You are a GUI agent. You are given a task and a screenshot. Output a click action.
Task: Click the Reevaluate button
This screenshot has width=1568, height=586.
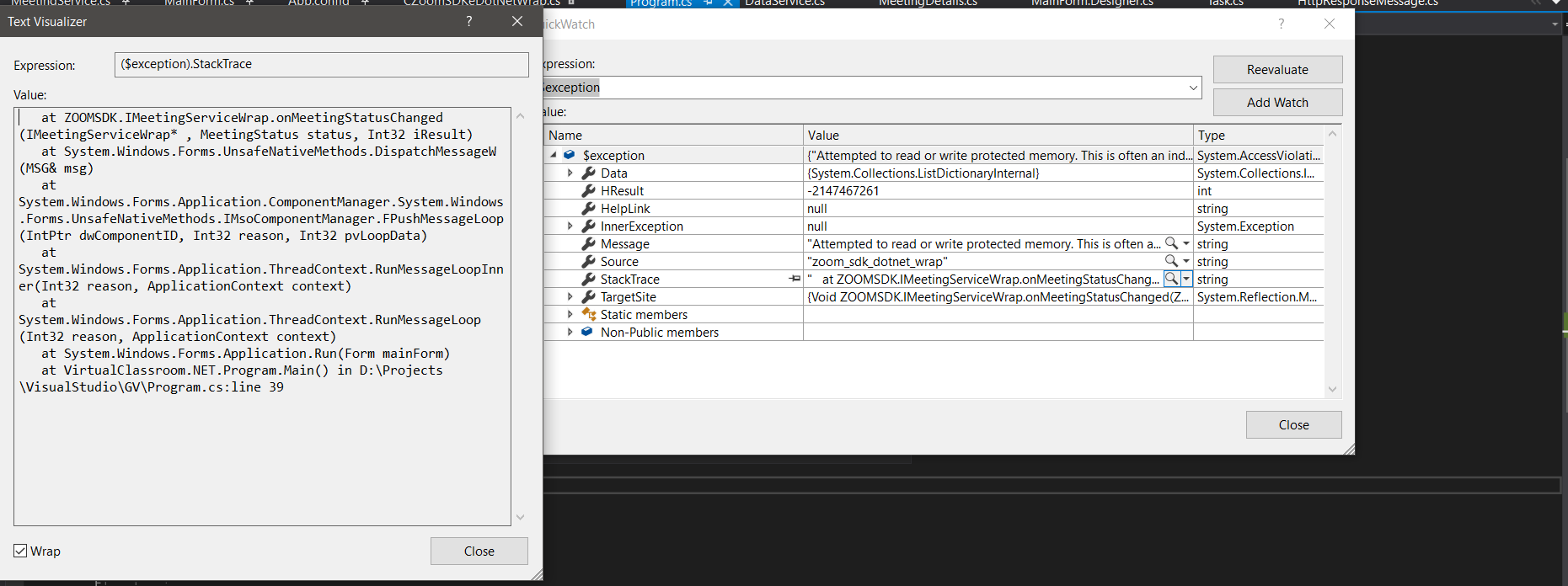tap(1277, 70)
